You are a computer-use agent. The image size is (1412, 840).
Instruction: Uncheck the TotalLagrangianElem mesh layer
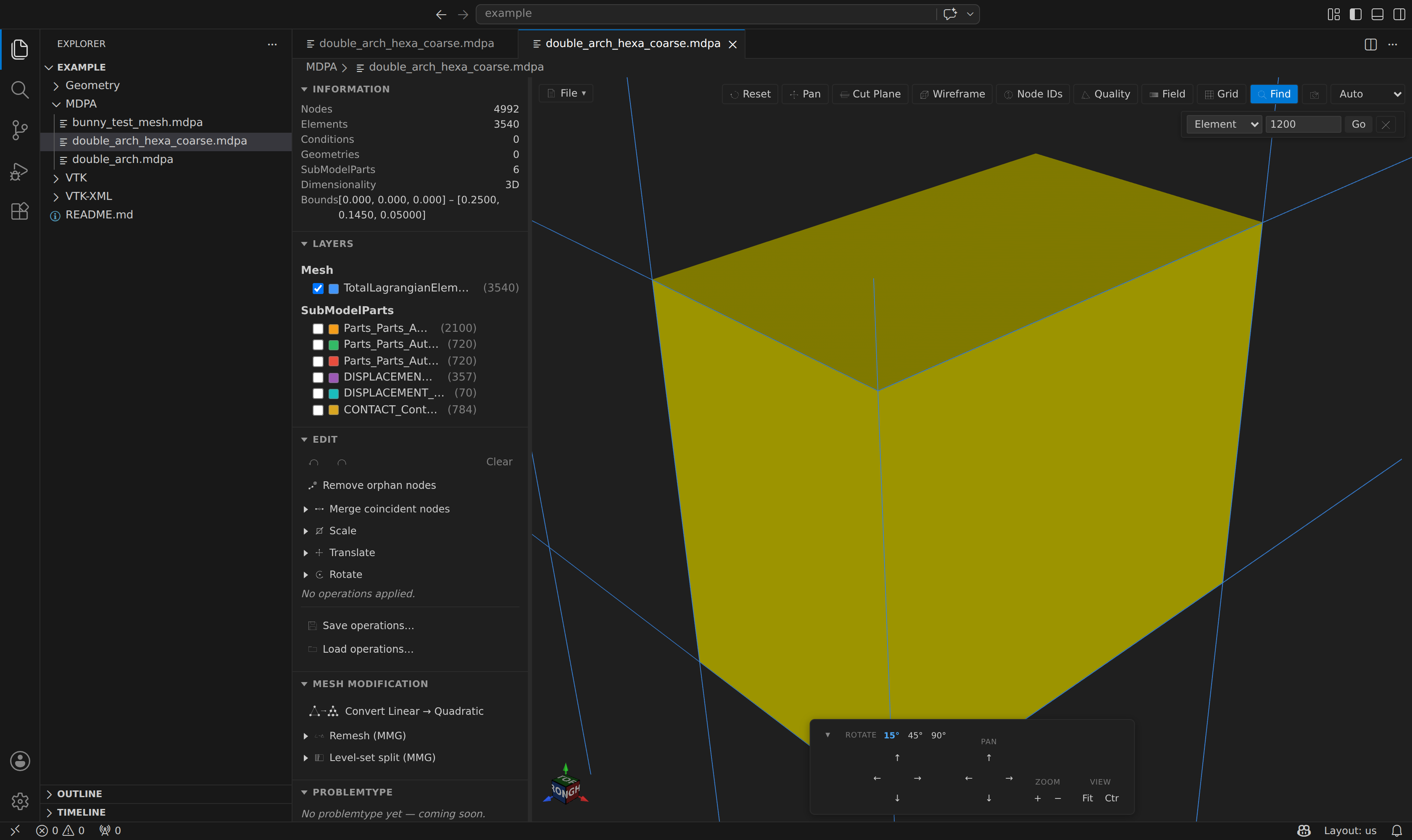point(318,289)
